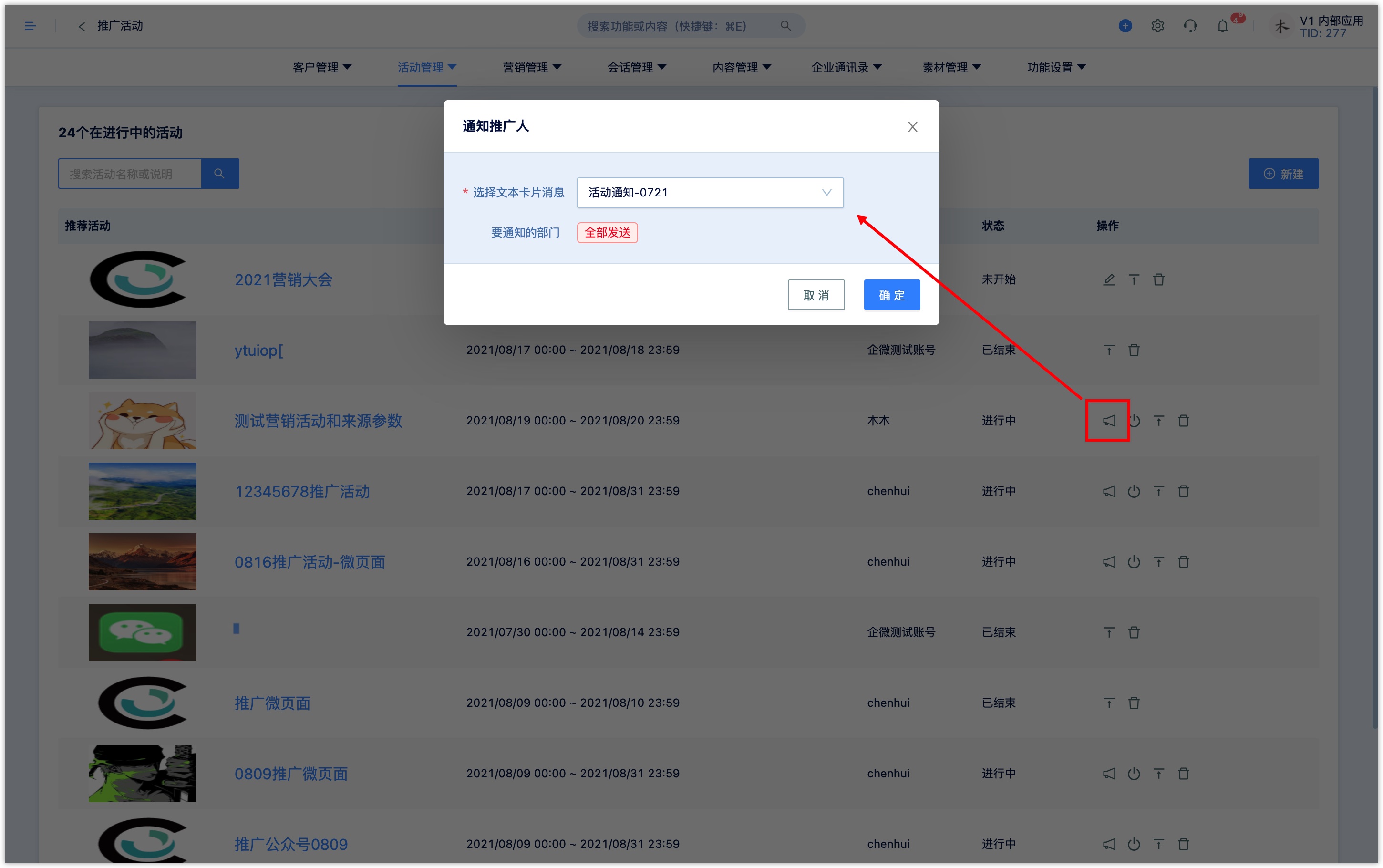Open the 推广微页面 link

click(x=272, y=703)
